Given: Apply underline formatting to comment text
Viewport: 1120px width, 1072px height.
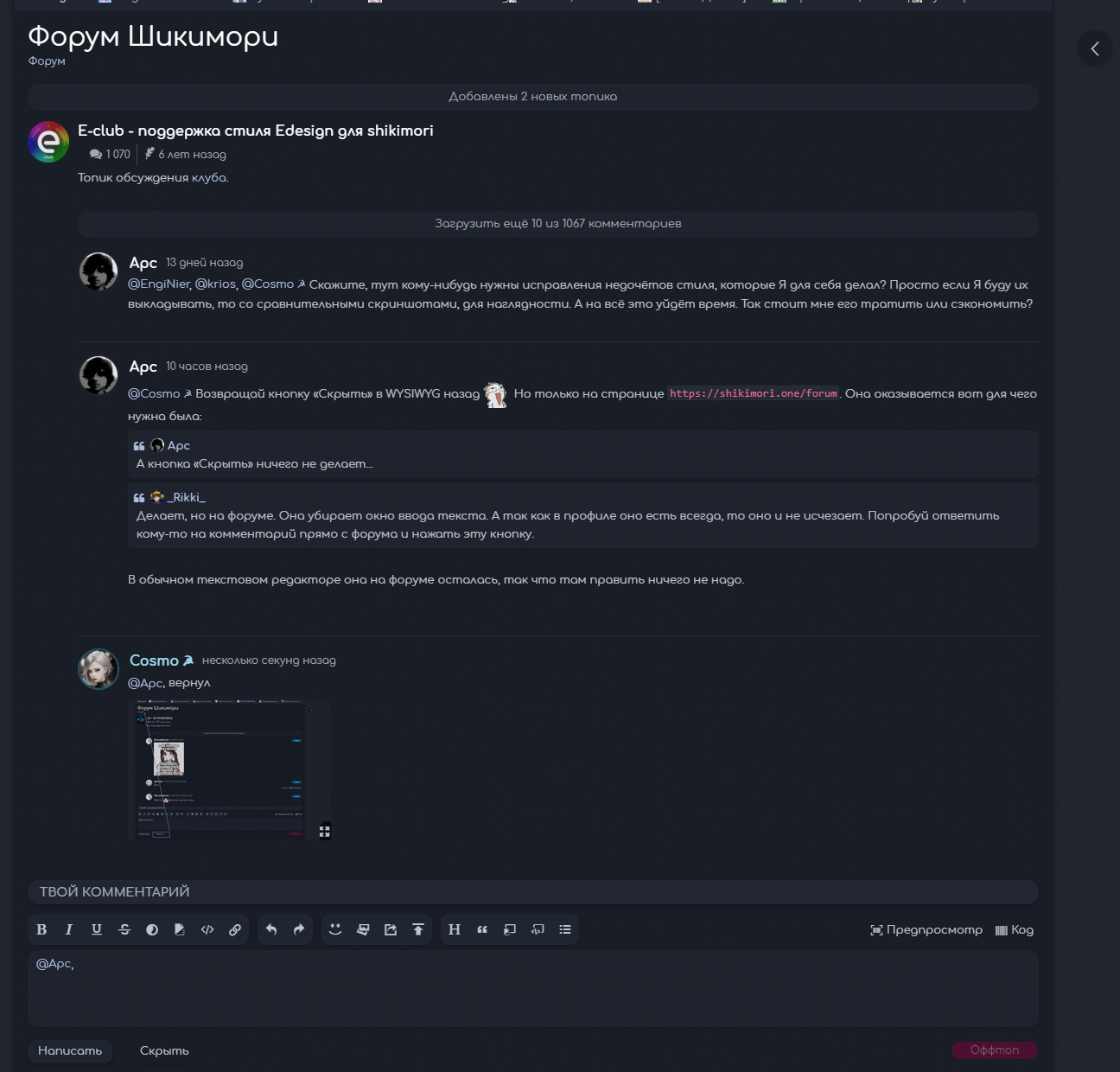Looking at the screenshot, I should click(x=97, y=929).
